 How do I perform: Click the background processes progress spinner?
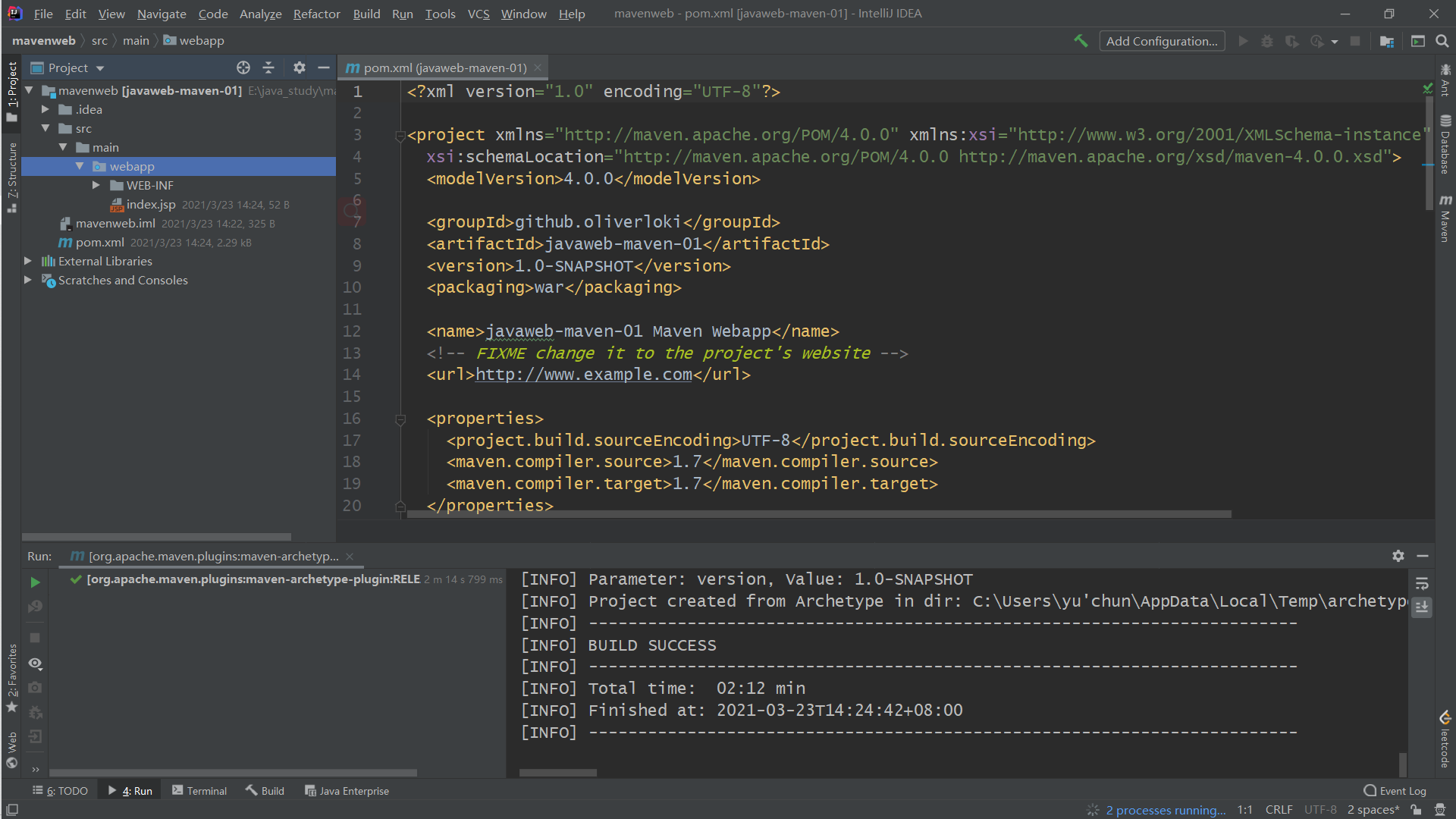[x=1093, y=810]
